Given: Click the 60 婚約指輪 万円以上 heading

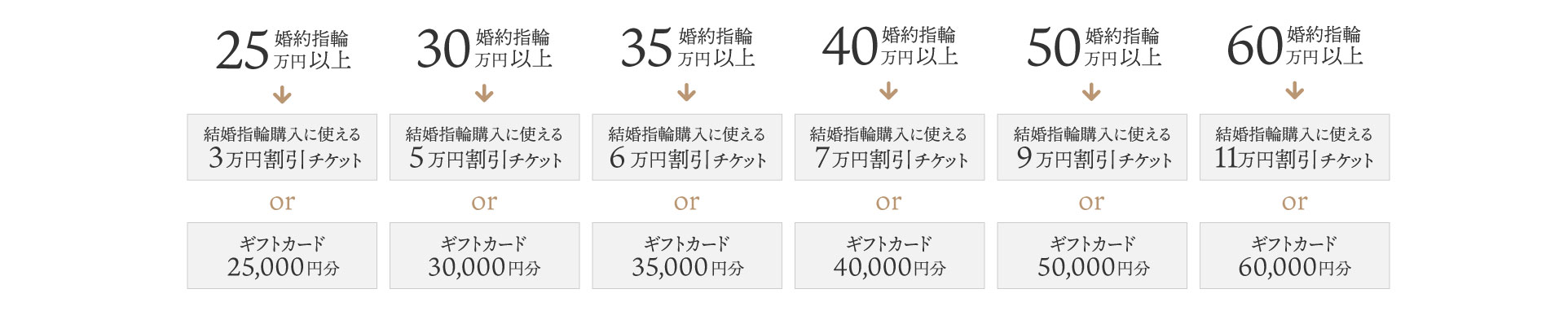Looking at the screenshot, I should pyautogui.click(x=1295, y=46).
